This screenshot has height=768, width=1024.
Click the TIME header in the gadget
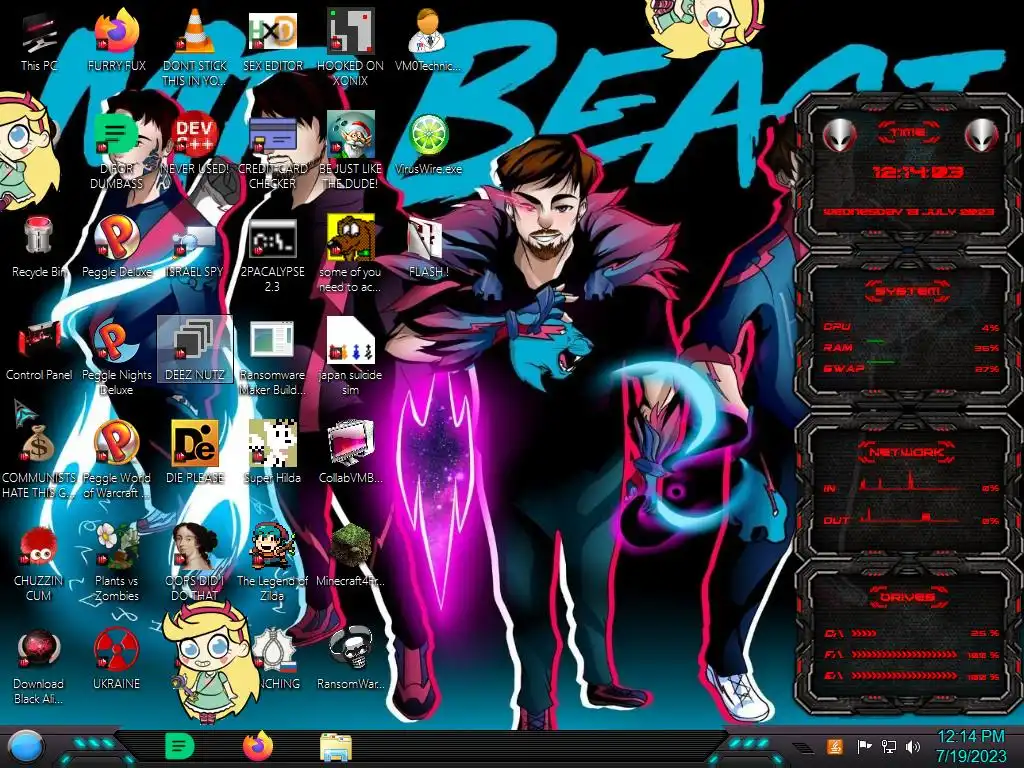pyautogui.click(x=908, y=133)
